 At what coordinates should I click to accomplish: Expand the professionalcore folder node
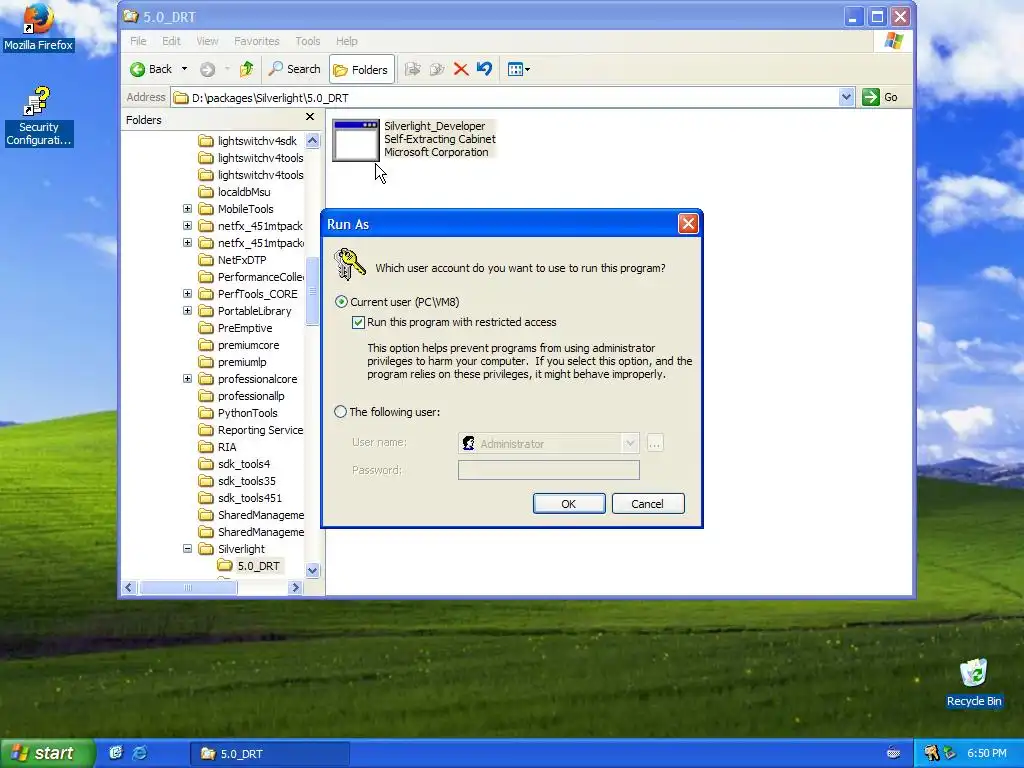pos(187,379)
